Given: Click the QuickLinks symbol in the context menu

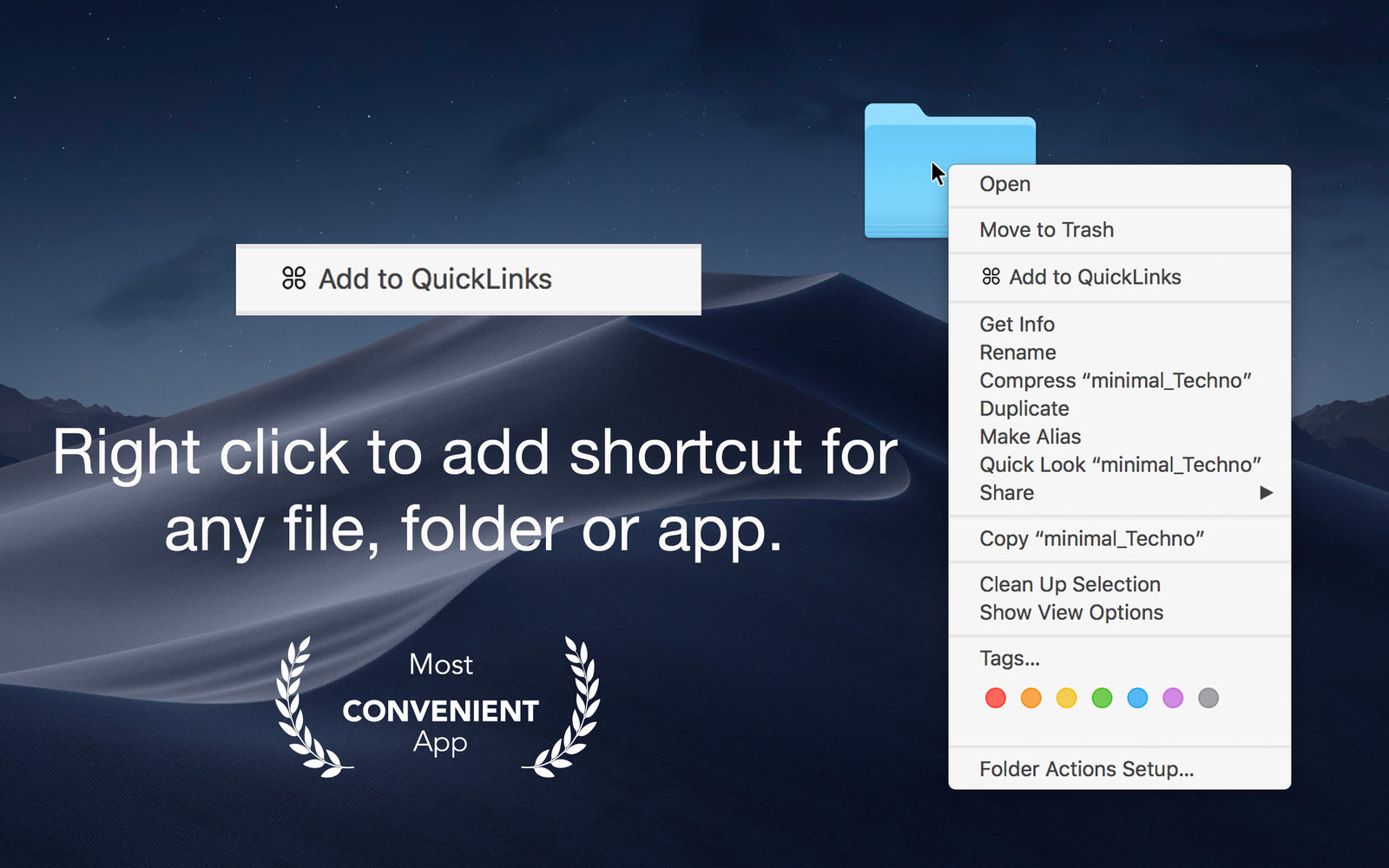Looking at the screenshot, I should (991, 277).
